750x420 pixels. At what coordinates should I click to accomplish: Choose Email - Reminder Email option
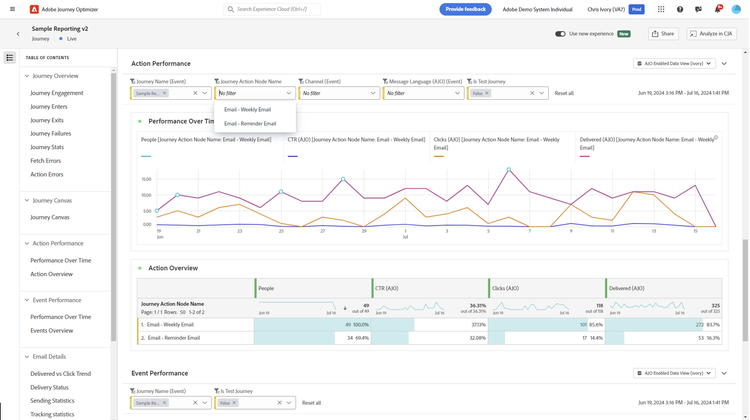tap(250, 124)
